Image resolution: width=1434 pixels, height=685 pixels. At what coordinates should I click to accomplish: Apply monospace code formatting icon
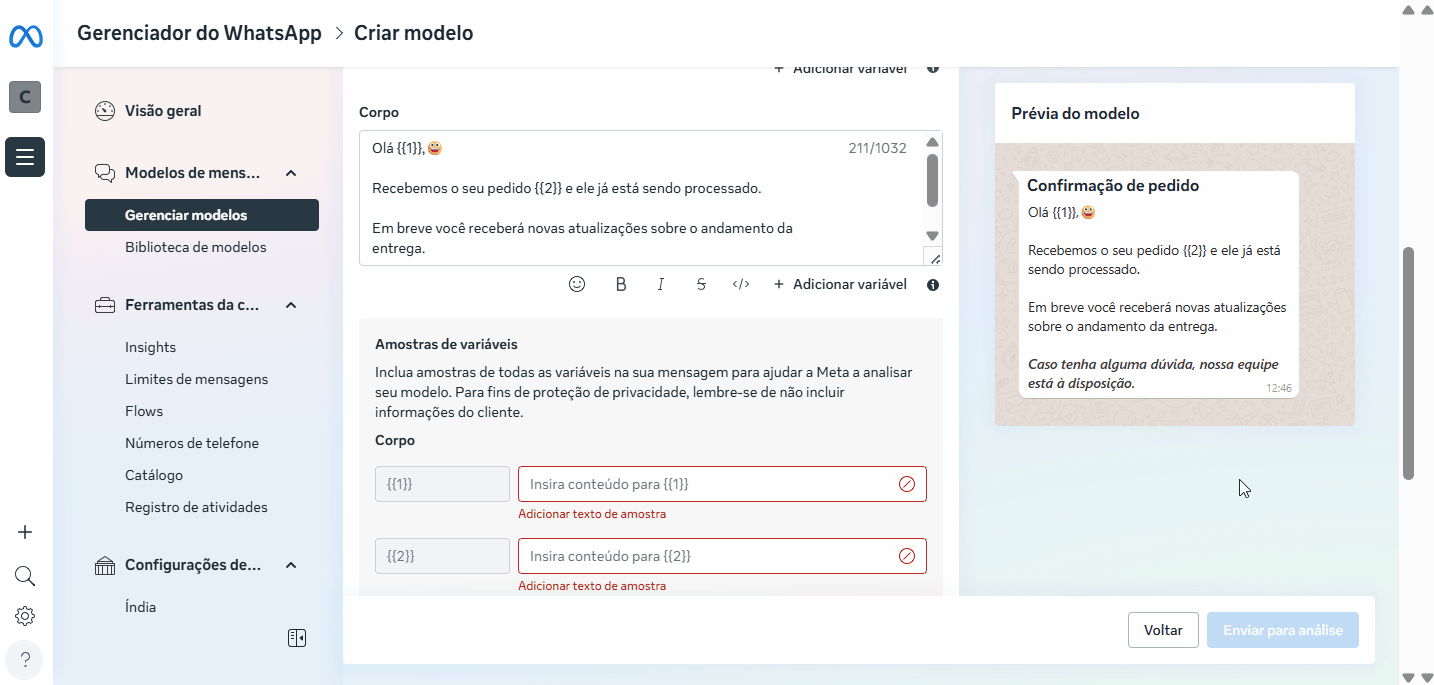741,284
